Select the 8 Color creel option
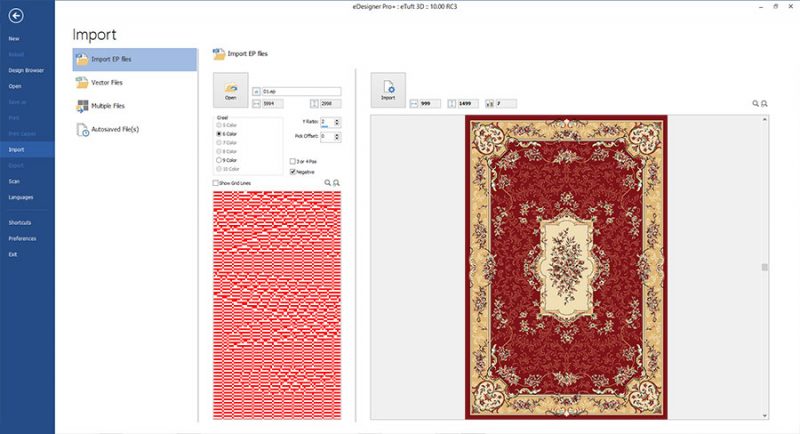800x434 pixels. click(x=227, y=151)
